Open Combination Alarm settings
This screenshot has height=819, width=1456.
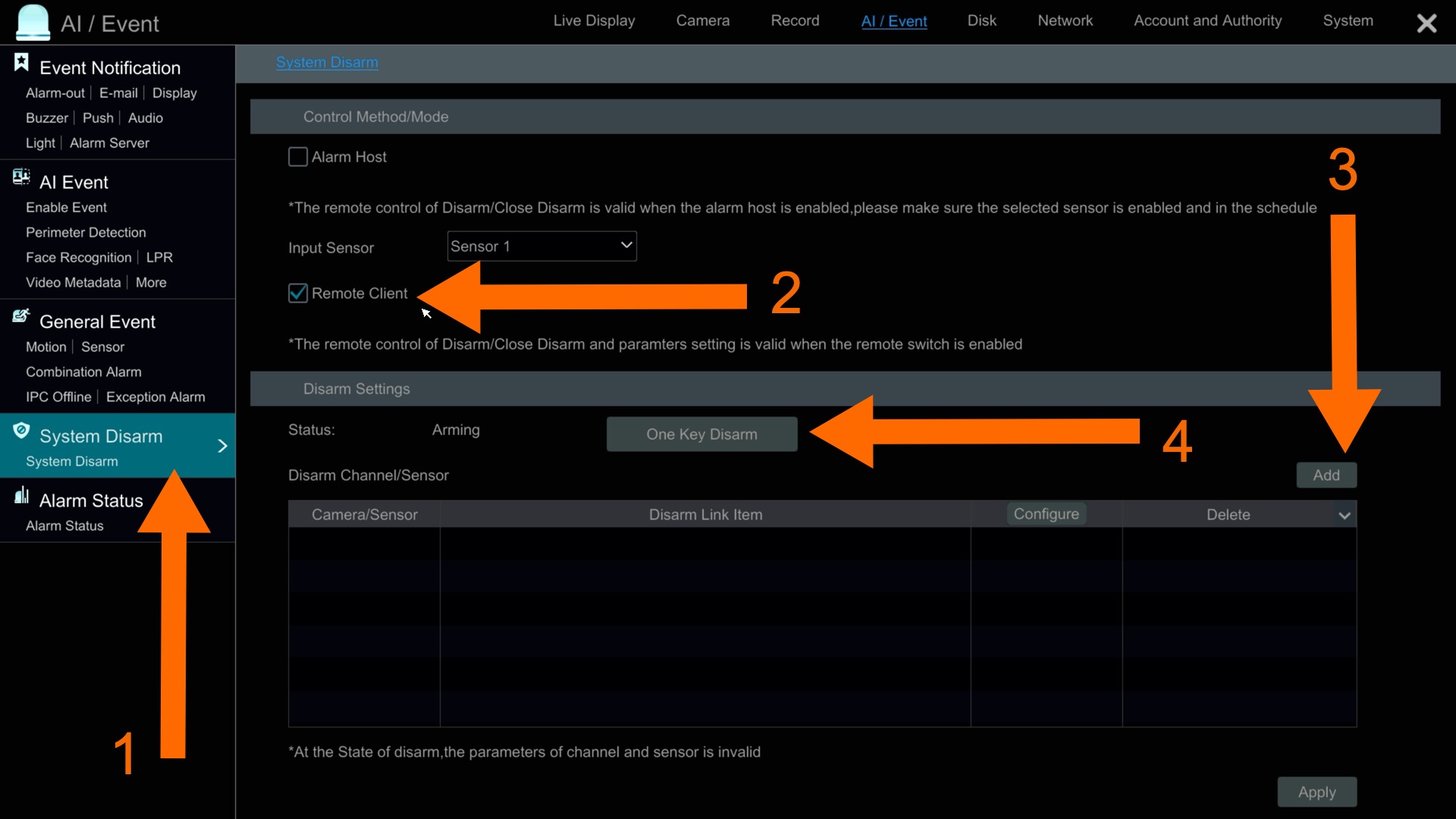[x=83, y=372]
